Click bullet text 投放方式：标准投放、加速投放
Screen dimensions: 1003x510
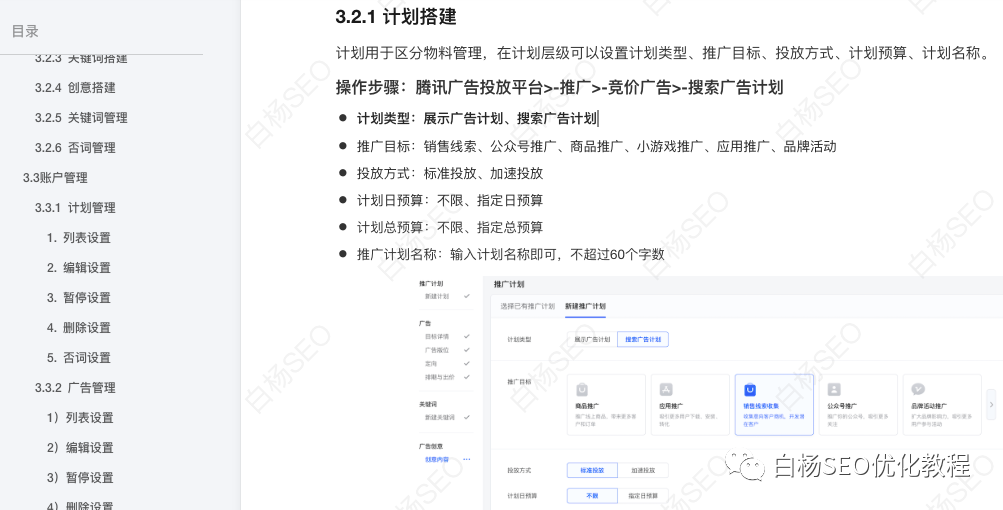(450, 173)
